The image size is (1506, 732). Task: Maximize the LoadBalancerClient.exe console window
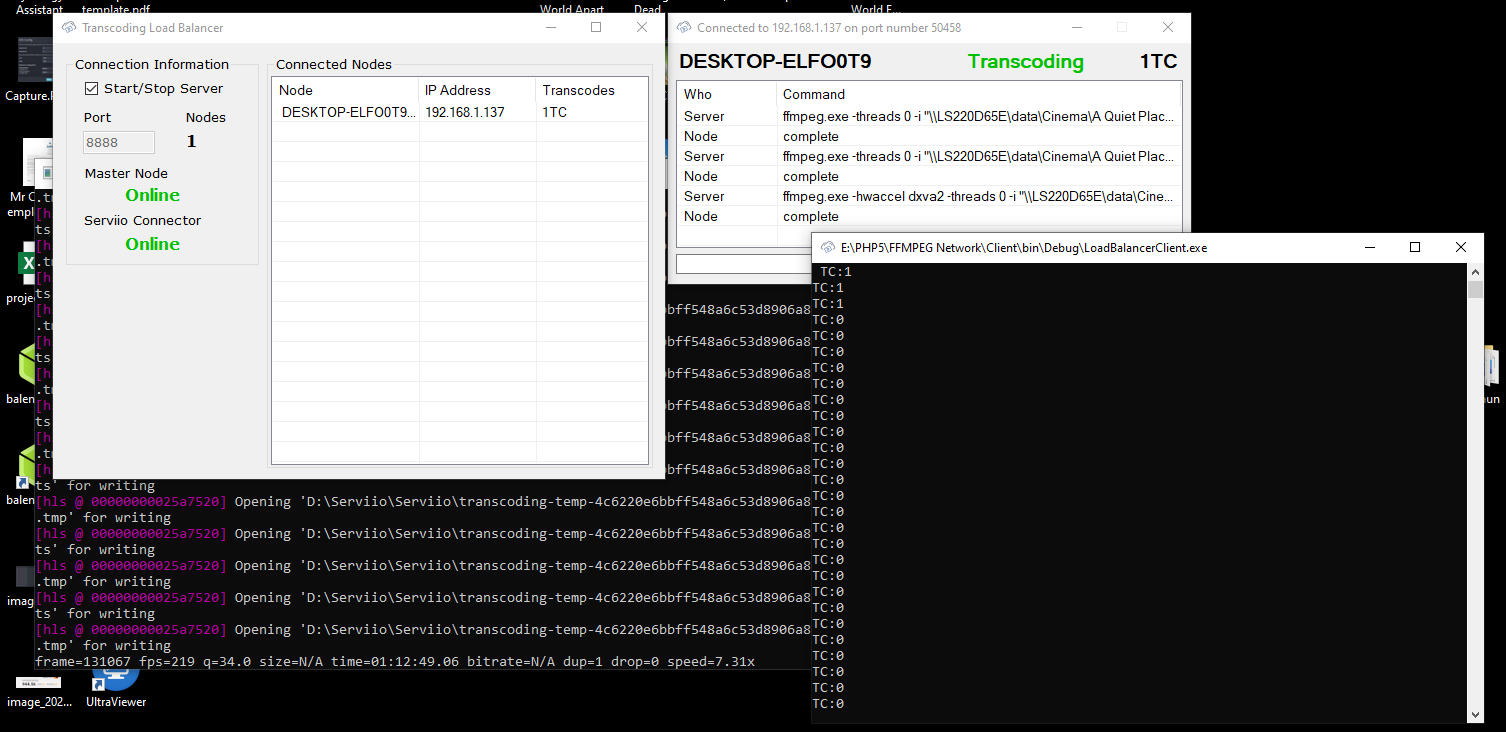click(1415, 247)
